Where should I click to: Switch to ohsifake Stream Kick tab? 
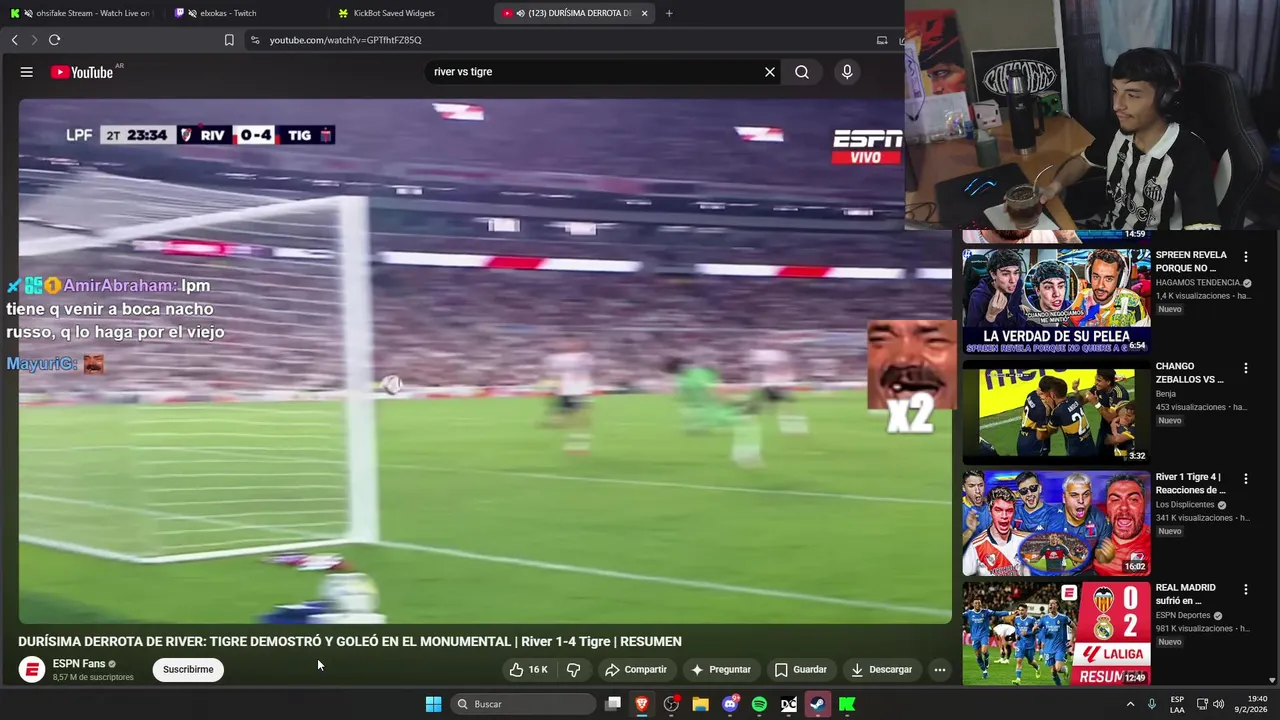80,13
